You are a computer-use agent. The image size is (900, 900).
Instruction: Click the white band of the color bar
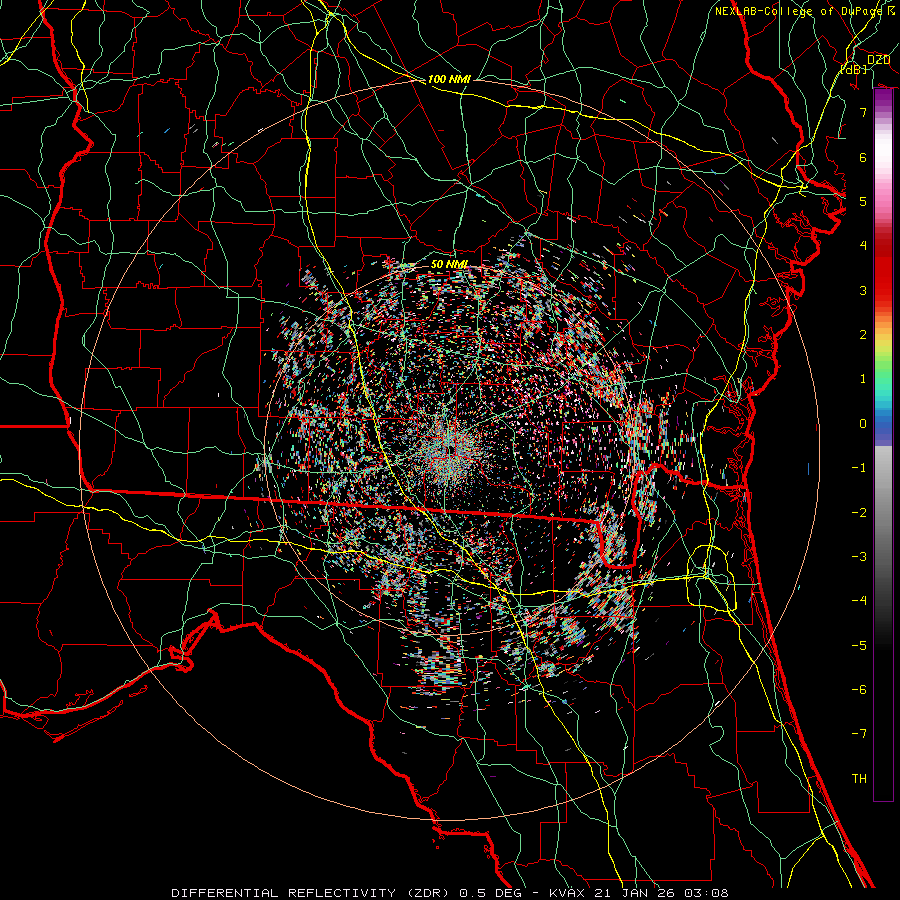[x=883, y=150]
